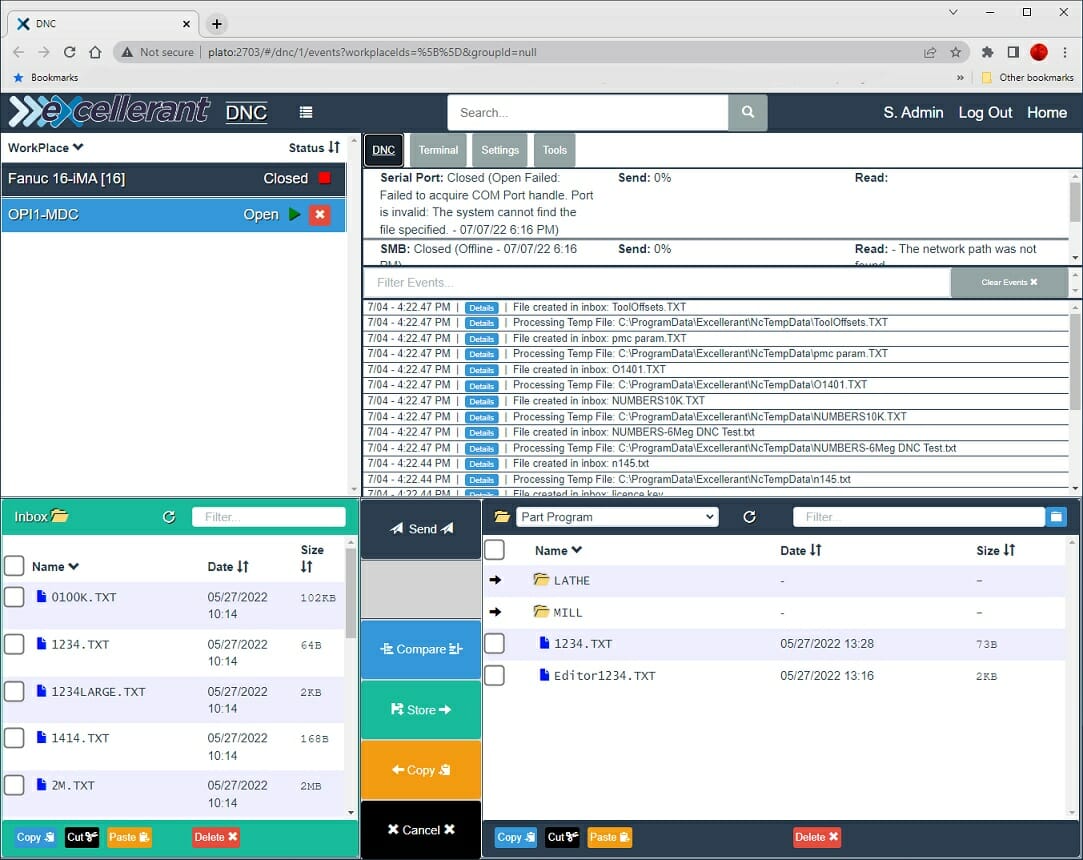This screenshot has height=860, width=1083.
Task: Bookmark this page with the star icon
Action: [x=956, y=52]
